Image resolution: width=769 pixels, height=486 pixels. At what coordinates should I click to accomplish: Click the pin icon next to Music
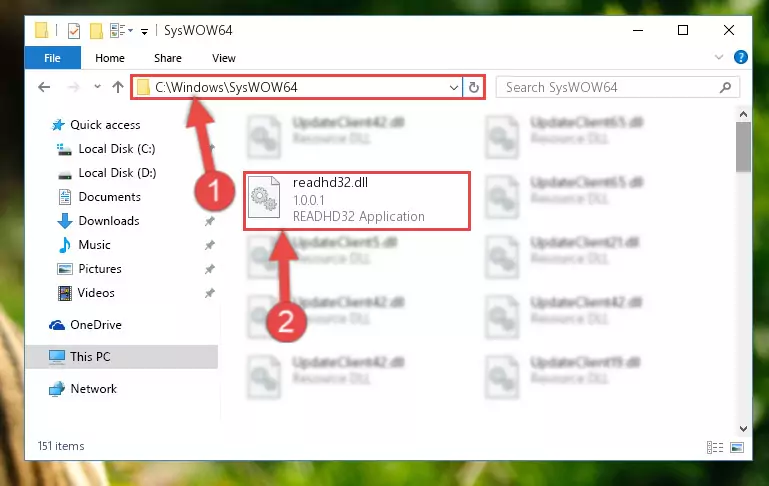pos(209,245)
